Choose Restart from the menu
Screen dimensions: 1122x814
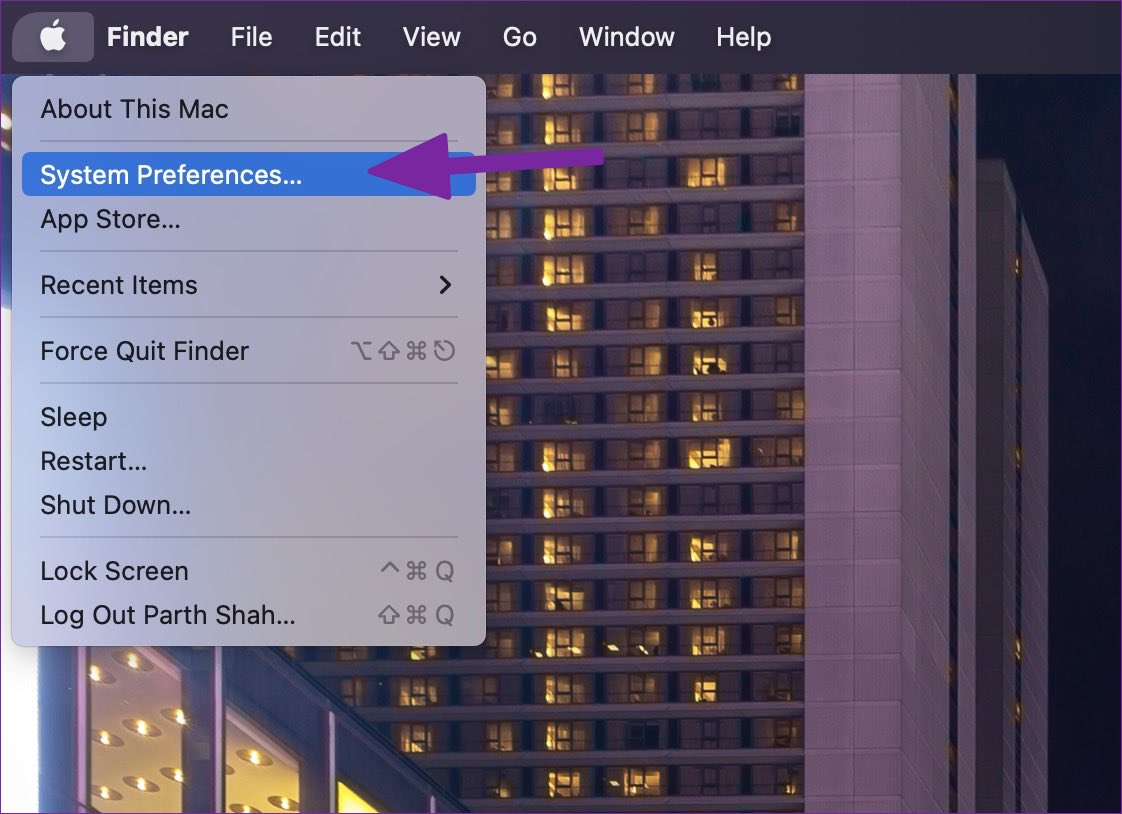point(249,461)
